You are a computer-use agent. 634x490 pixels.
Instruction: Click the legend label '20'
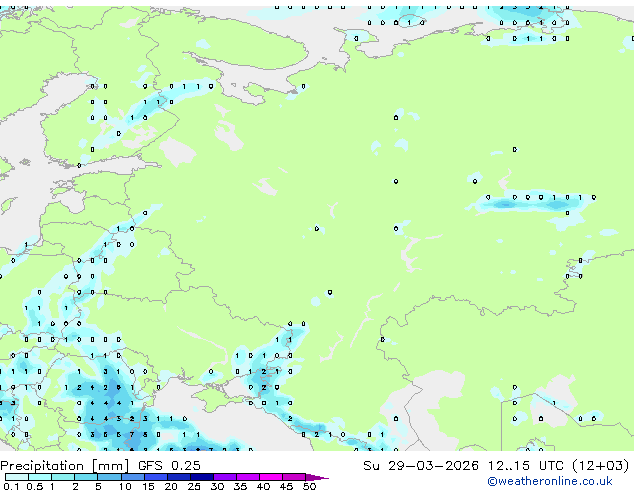tap(171, 486)
